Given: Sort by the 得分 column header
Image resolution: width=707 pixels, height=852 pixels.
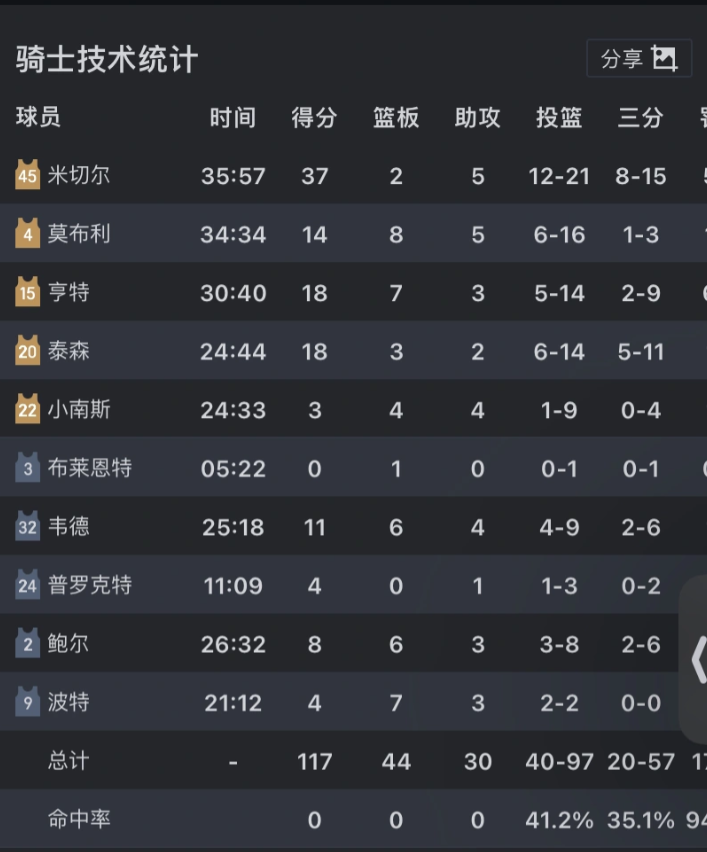Looking at the screenshot, I should click(x=314, y=118).
